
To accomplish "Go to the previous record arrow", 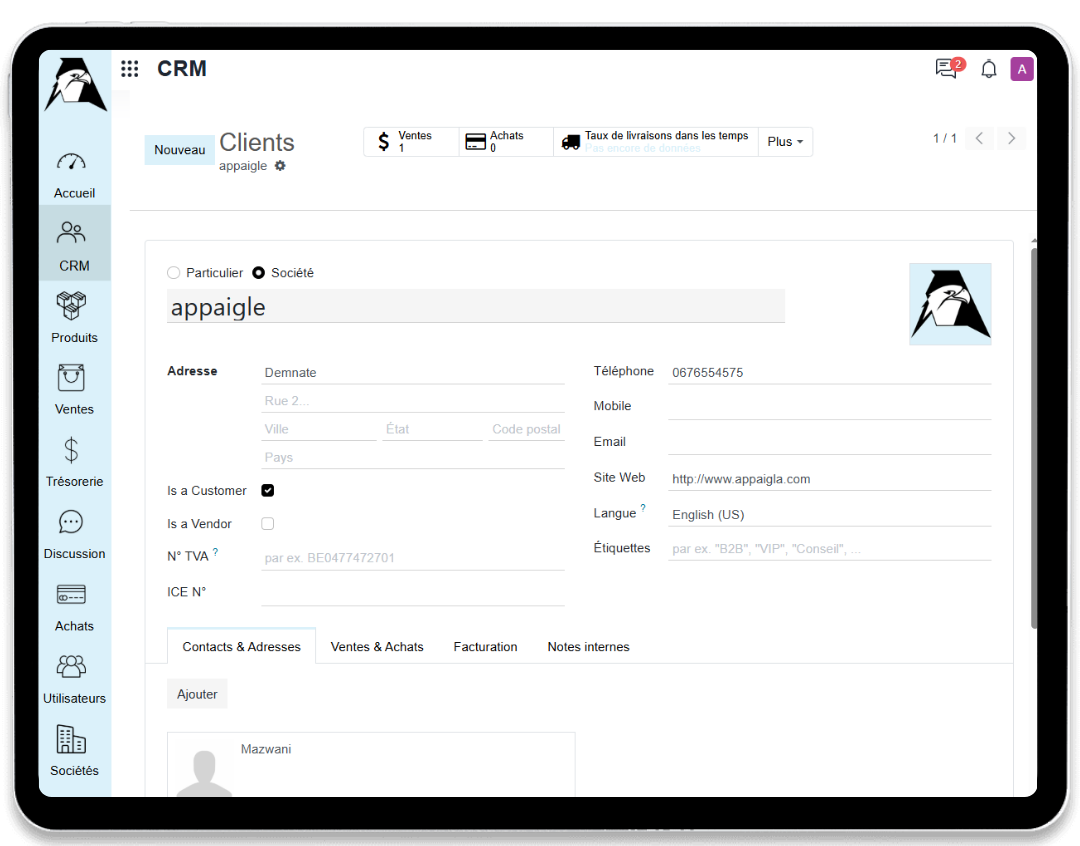I will point(979,138).
